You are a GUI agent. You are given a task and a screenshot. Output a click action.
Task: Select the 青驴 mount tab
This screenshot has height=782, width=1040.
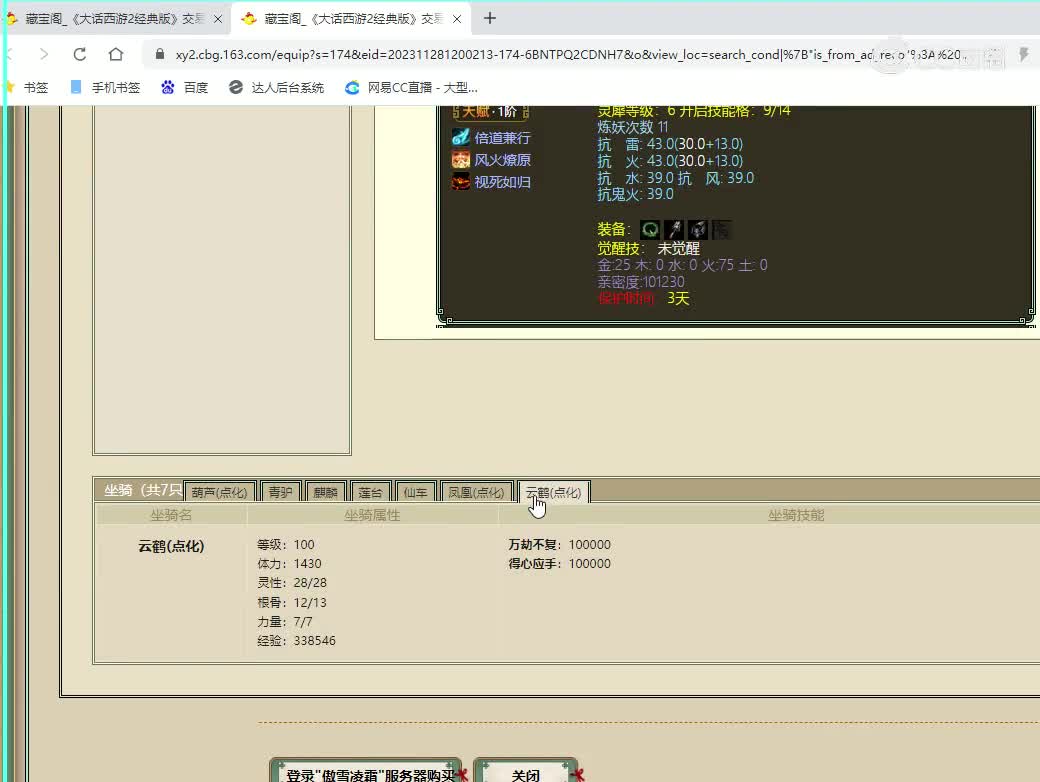coord(281,492)
